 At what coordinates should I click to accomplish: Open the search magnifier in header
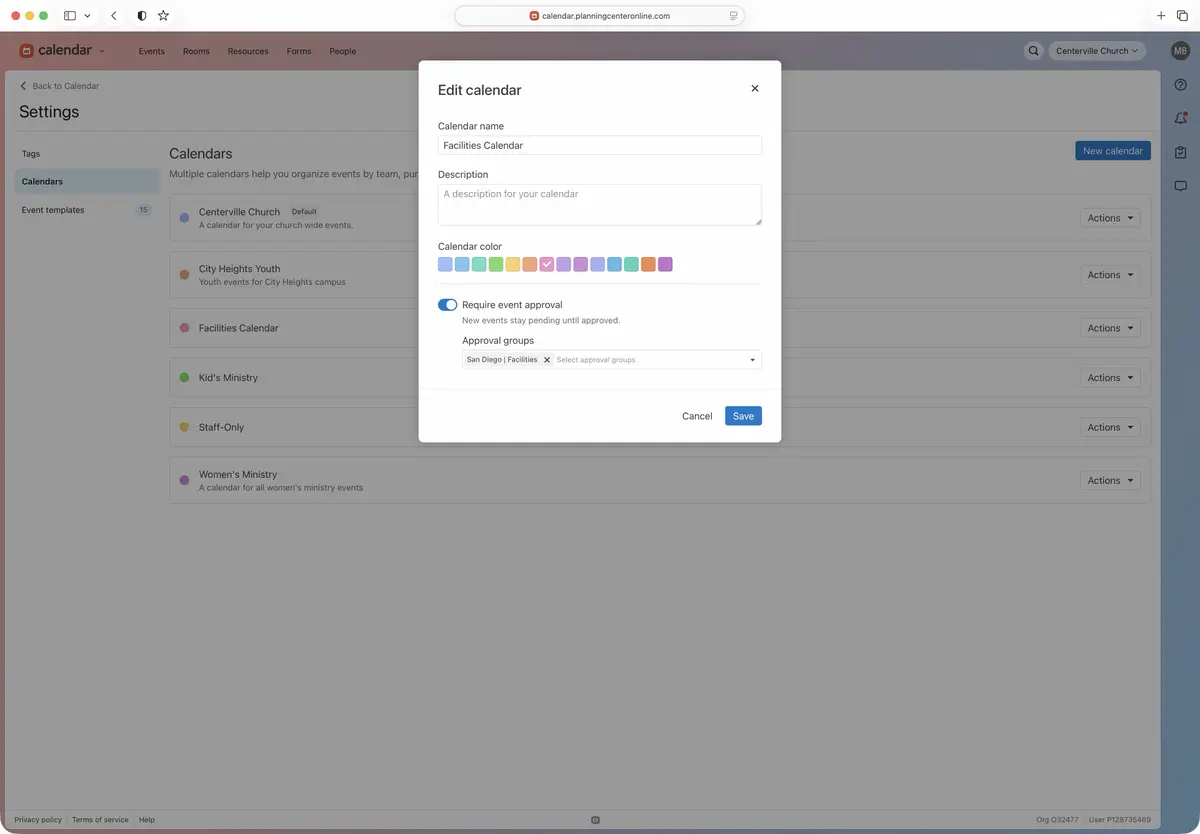pos(1033,51)
